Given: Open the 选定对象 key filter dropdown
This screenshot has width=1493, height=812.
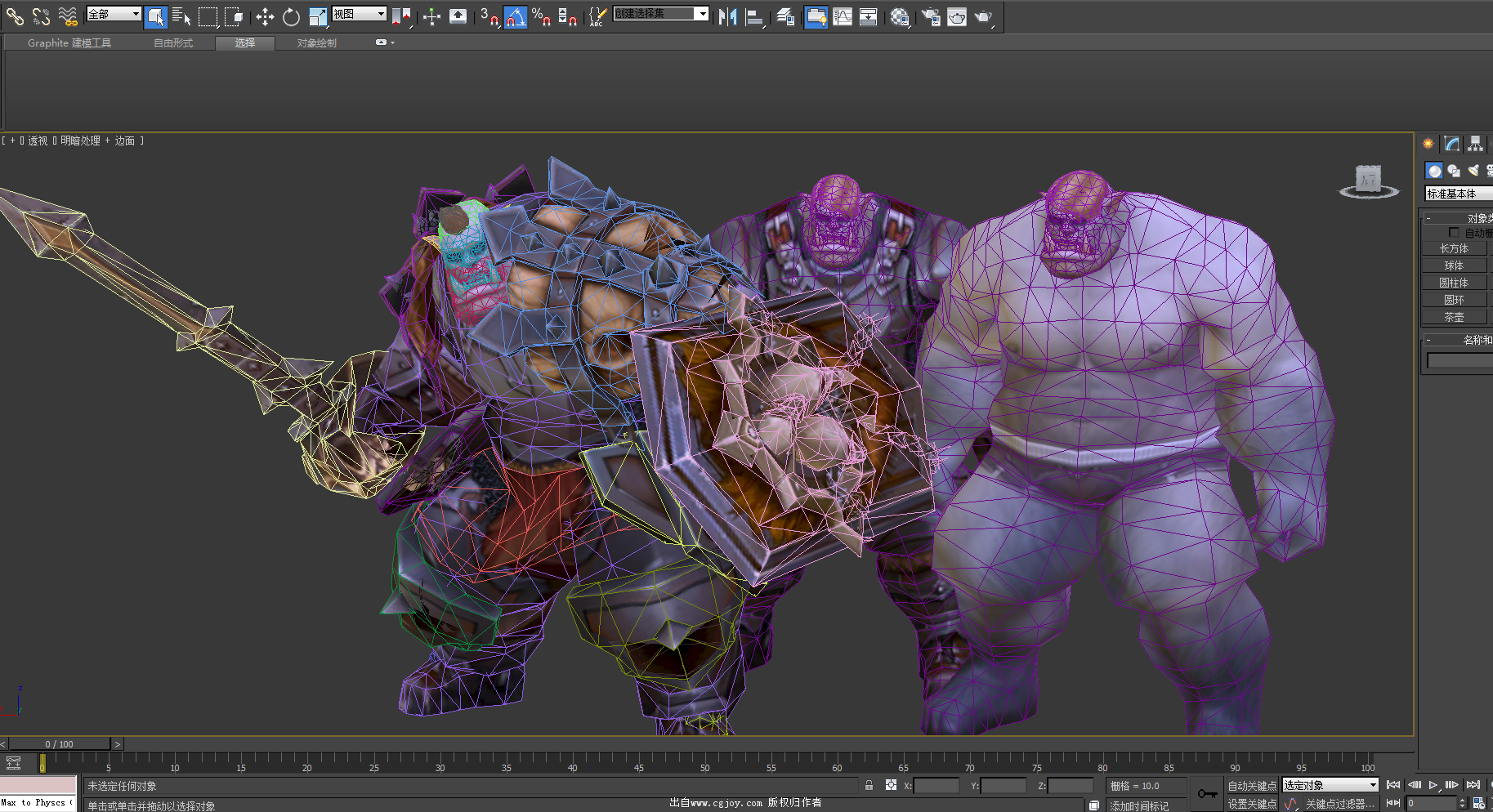Looking at the screenshot, I should [x=1330, y=785].
